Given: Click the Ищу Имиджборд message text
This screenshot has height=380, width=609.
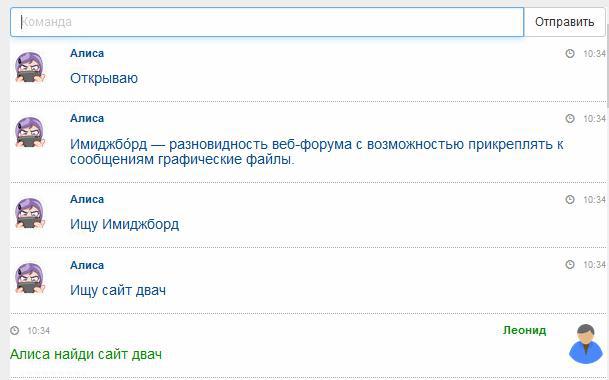Looking at the screenshot, I should 124,225.
